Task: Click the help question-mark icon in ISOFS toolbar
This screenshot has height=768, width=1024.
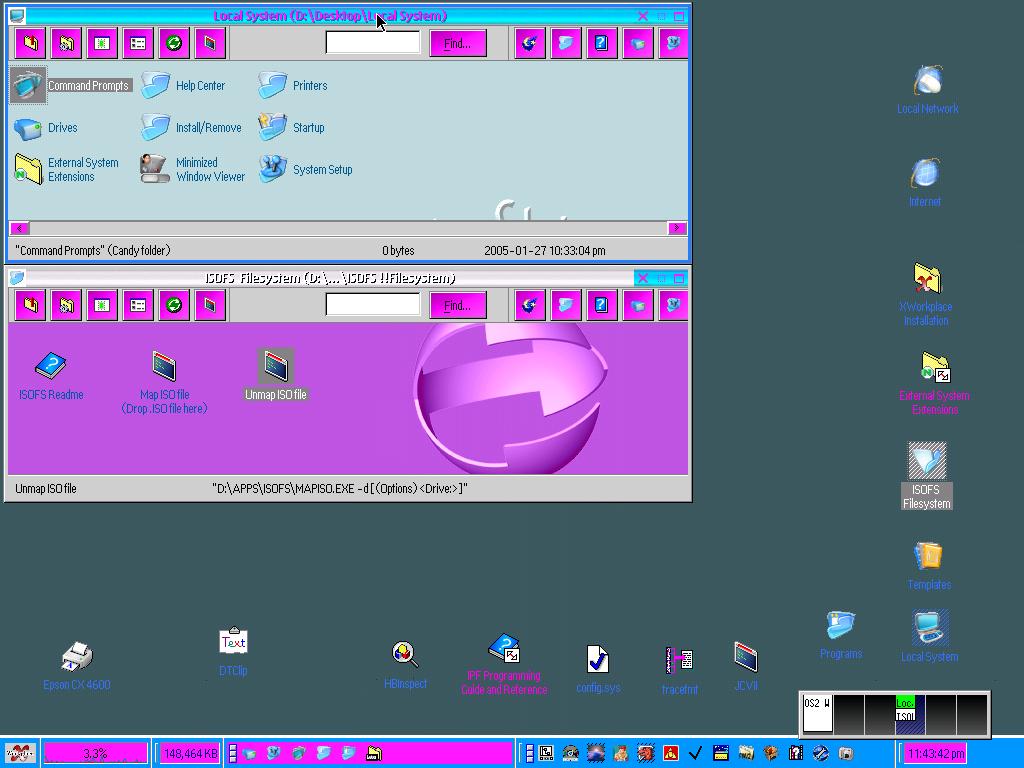Action: (x=601, y=305)
